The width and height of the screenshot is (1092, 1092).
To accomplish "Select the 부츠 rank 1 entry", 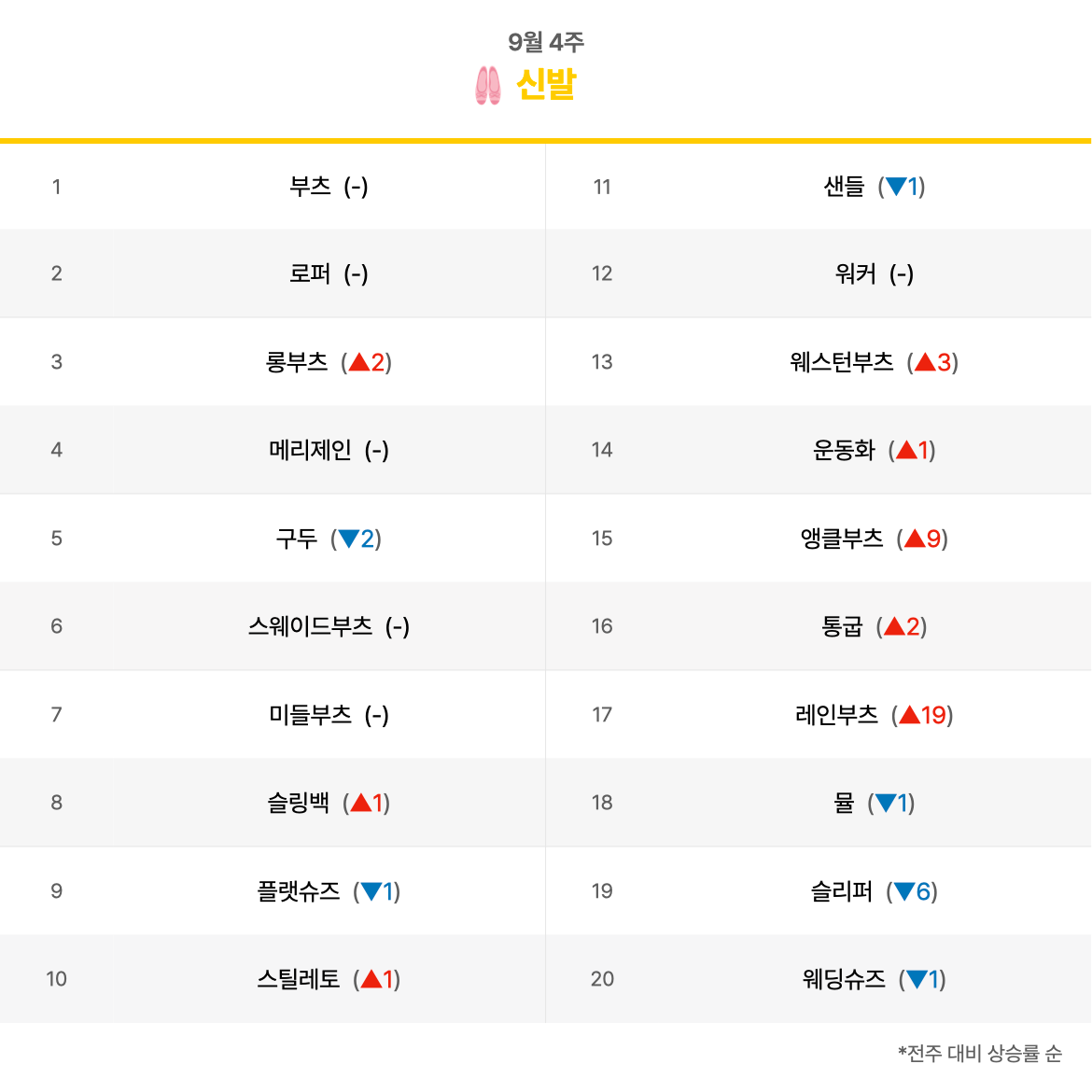I will point(310,186).
